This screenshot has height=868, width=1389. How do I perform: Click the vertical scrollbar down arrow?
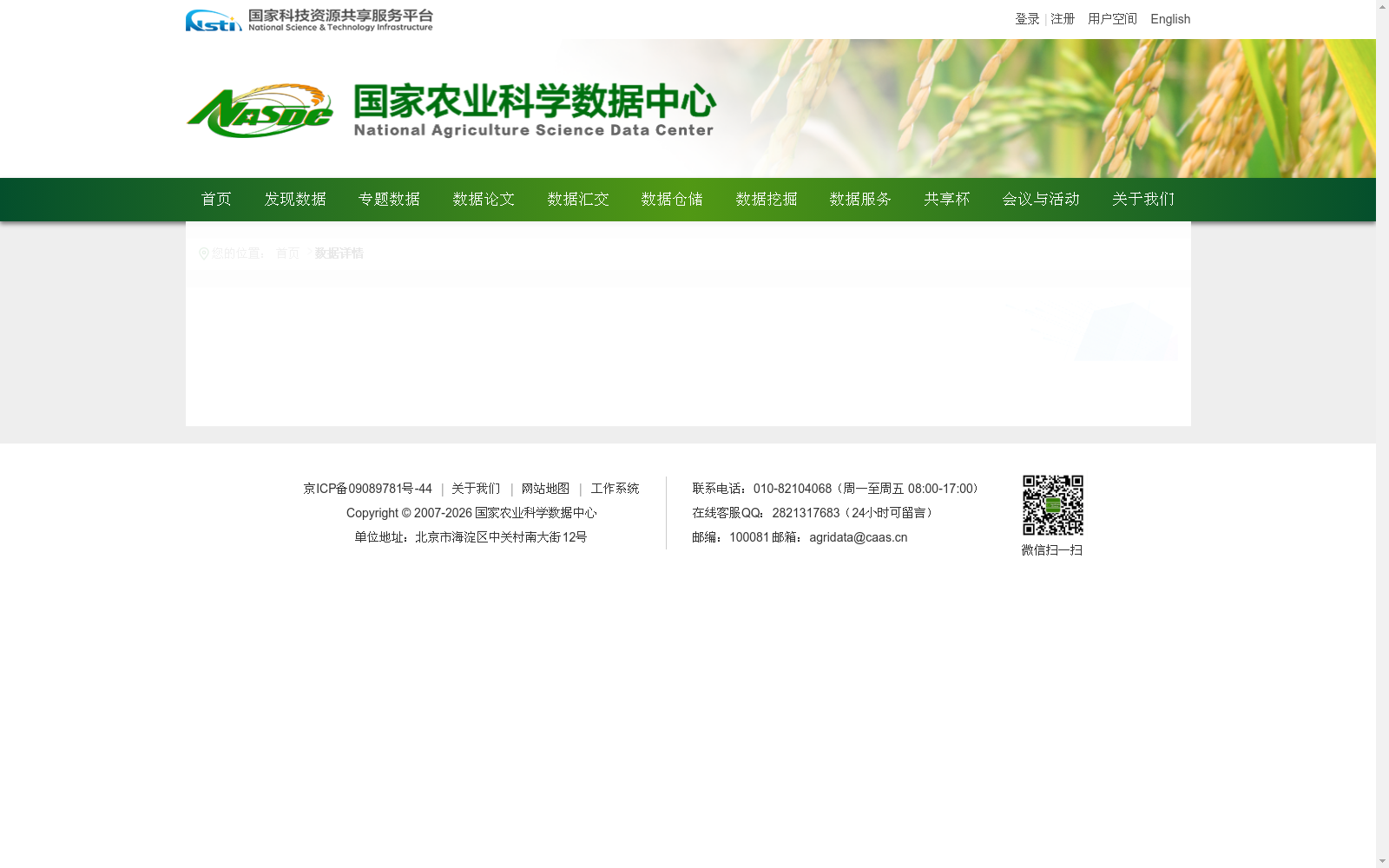pyautogui.click(x=1382, y=861)
